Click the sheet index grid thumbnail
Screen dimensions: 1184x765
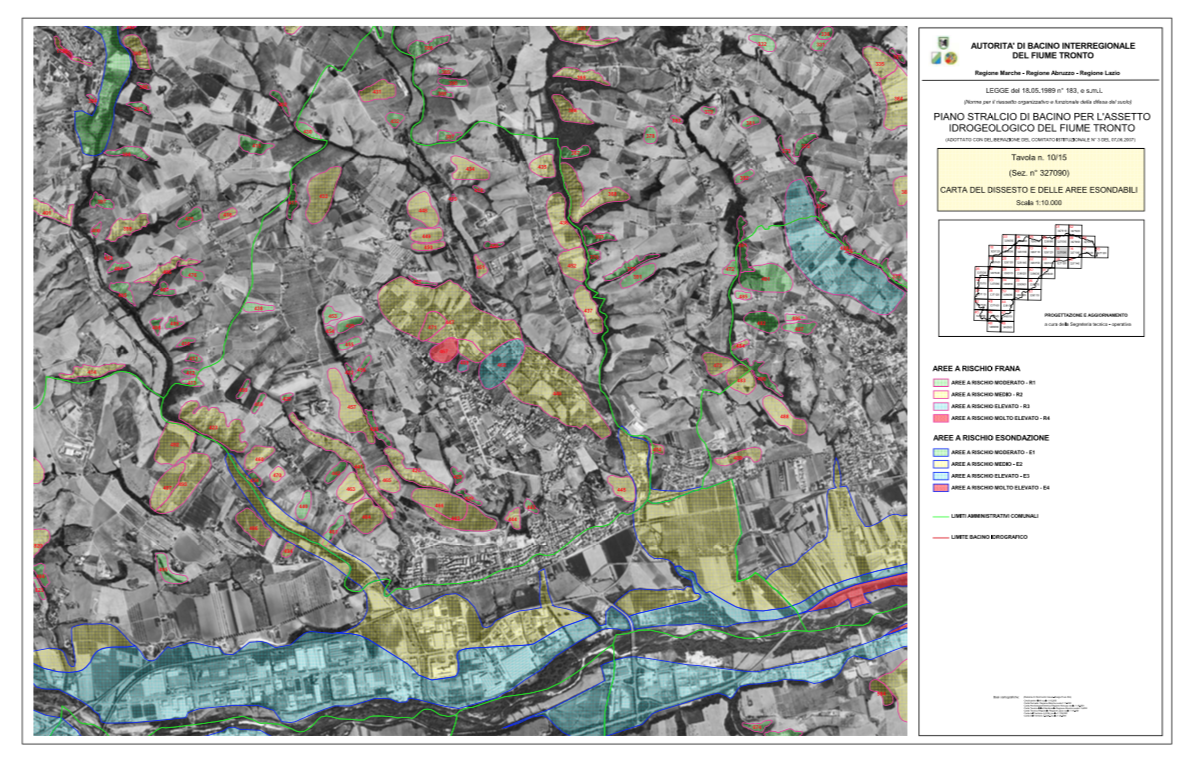(1041, 278)
